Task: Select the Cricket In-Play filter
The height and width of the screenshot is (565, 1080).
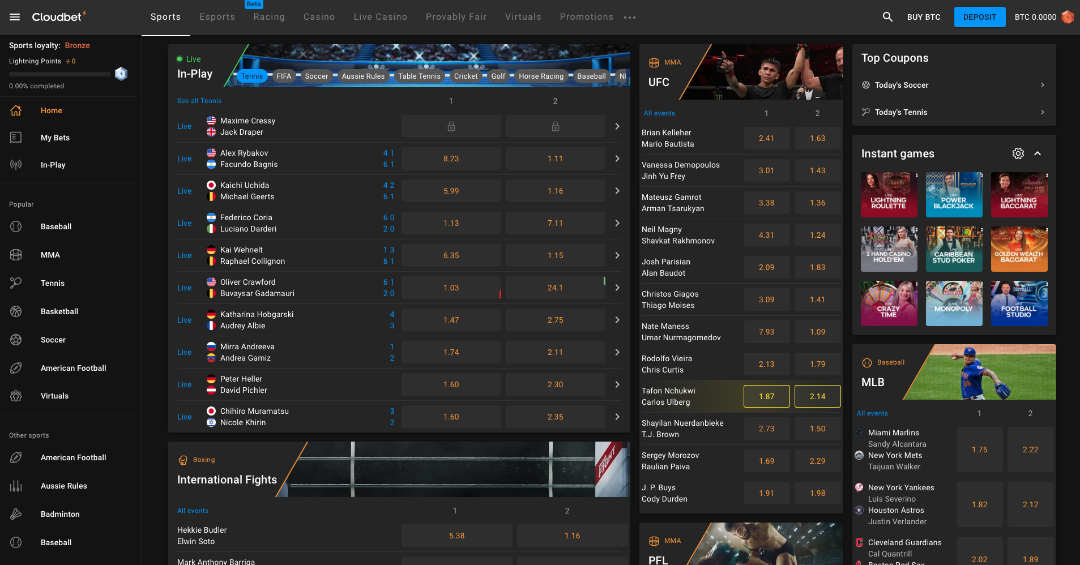Action: 466,76
